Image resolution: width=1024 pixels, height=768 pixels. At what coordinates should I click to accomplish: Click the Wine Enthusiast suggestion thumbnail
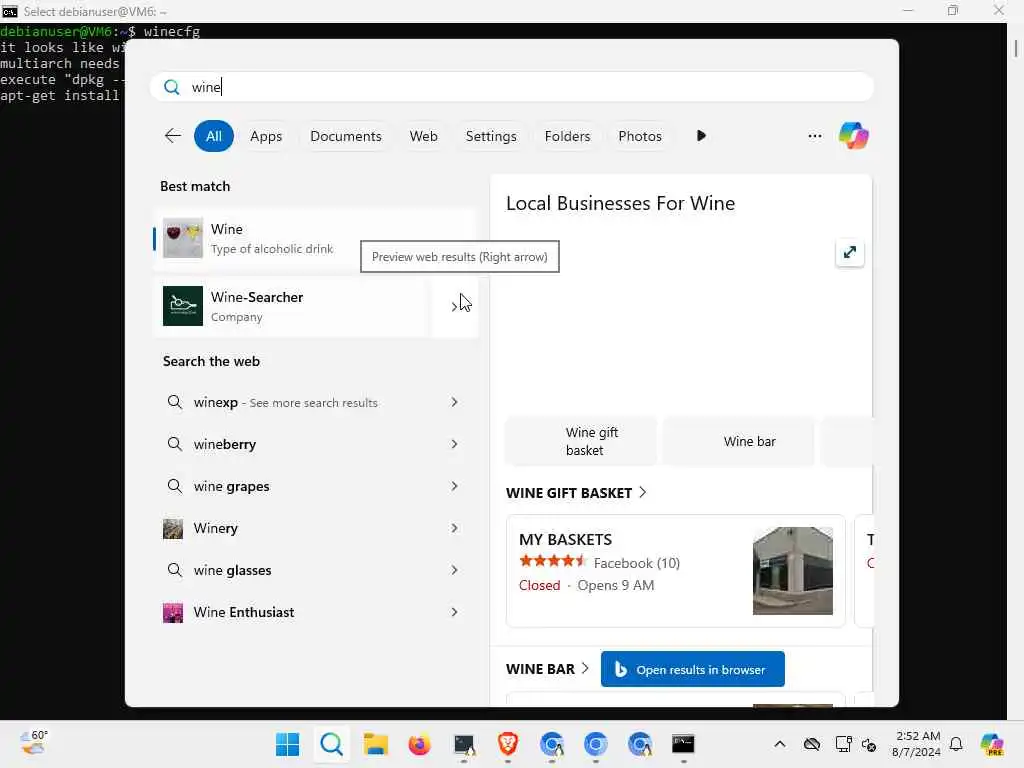pos(173,613)
